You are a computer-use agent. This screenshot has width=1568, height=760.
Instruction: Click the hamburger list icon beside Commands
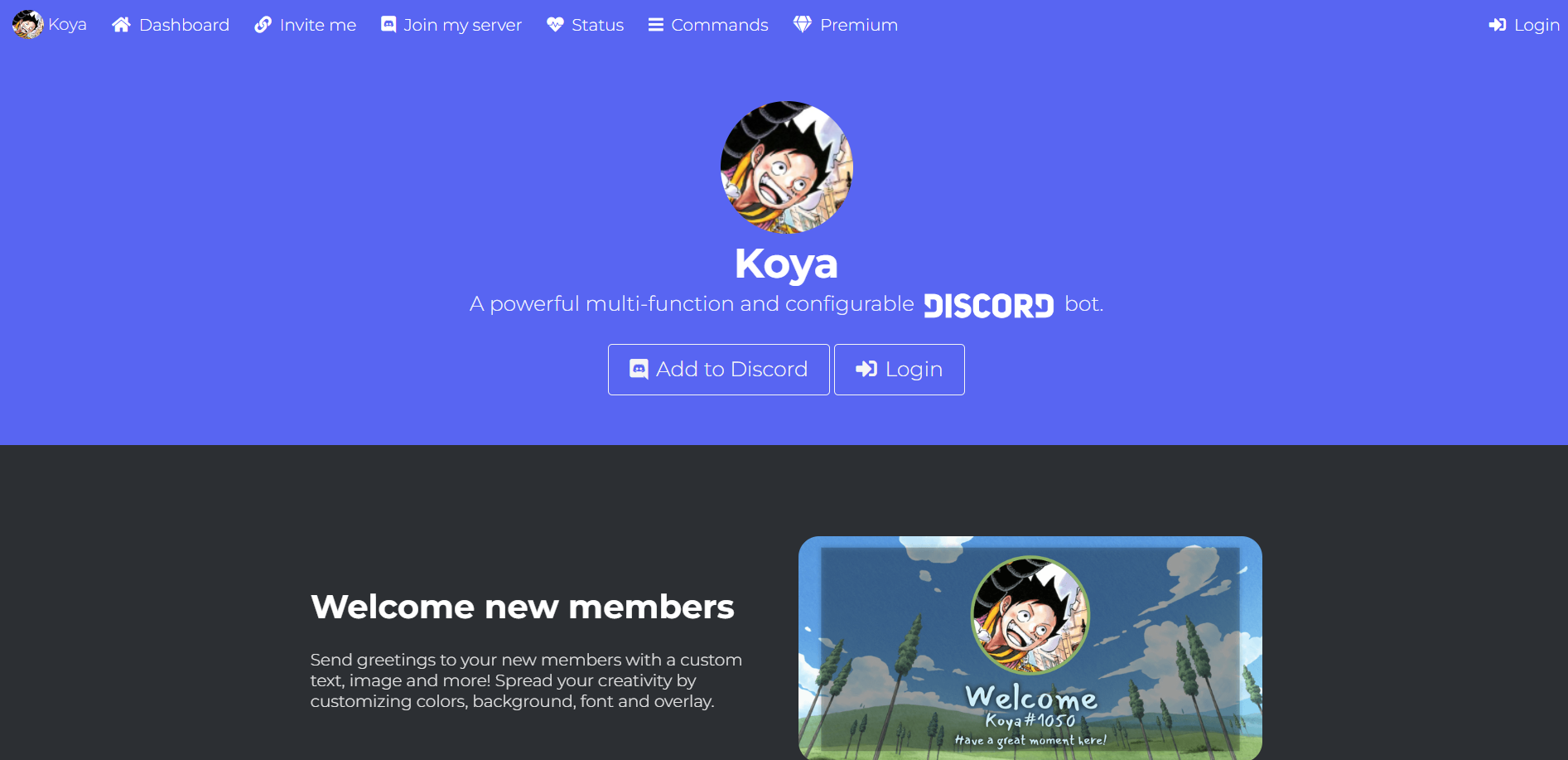pos(656,25)
